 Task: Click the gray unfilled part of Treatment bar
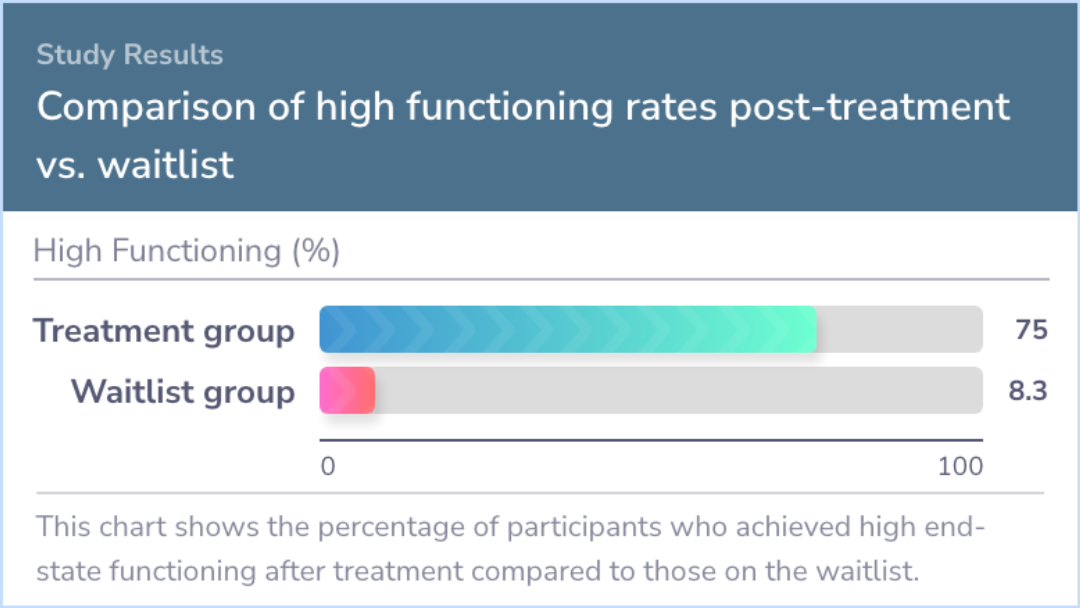pos(900,329)
